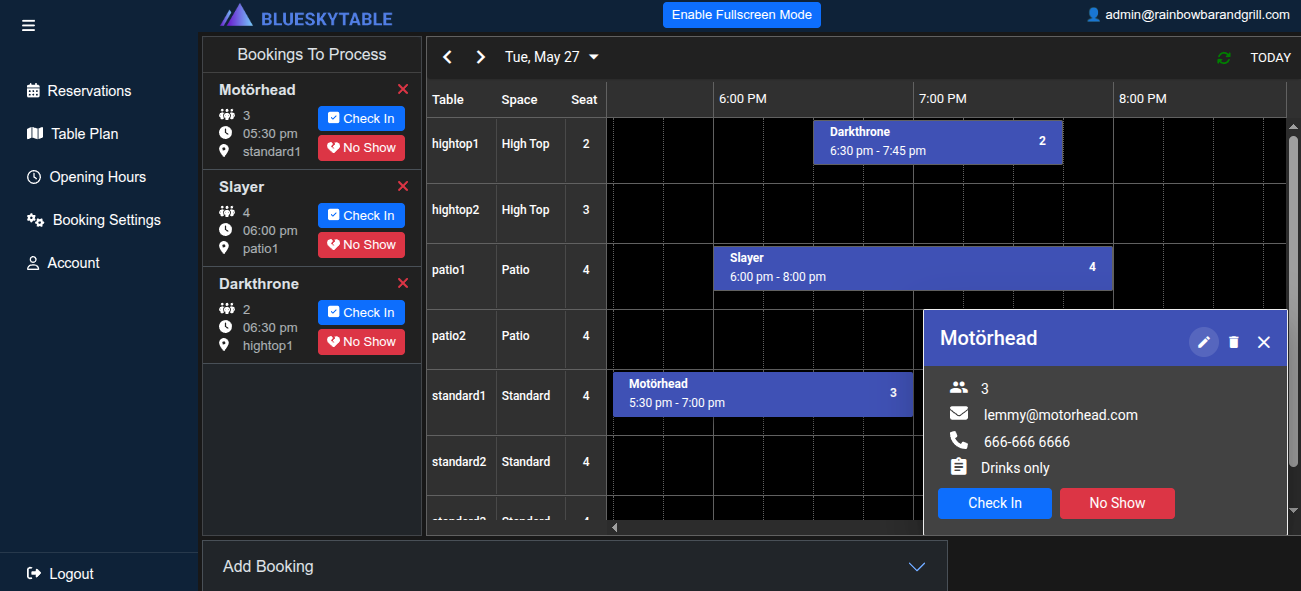Viewport: 1301px width, 591px height.
Task: Dismiss Motörhead from Bookings To Process
Action: click(x=403, y=89)
